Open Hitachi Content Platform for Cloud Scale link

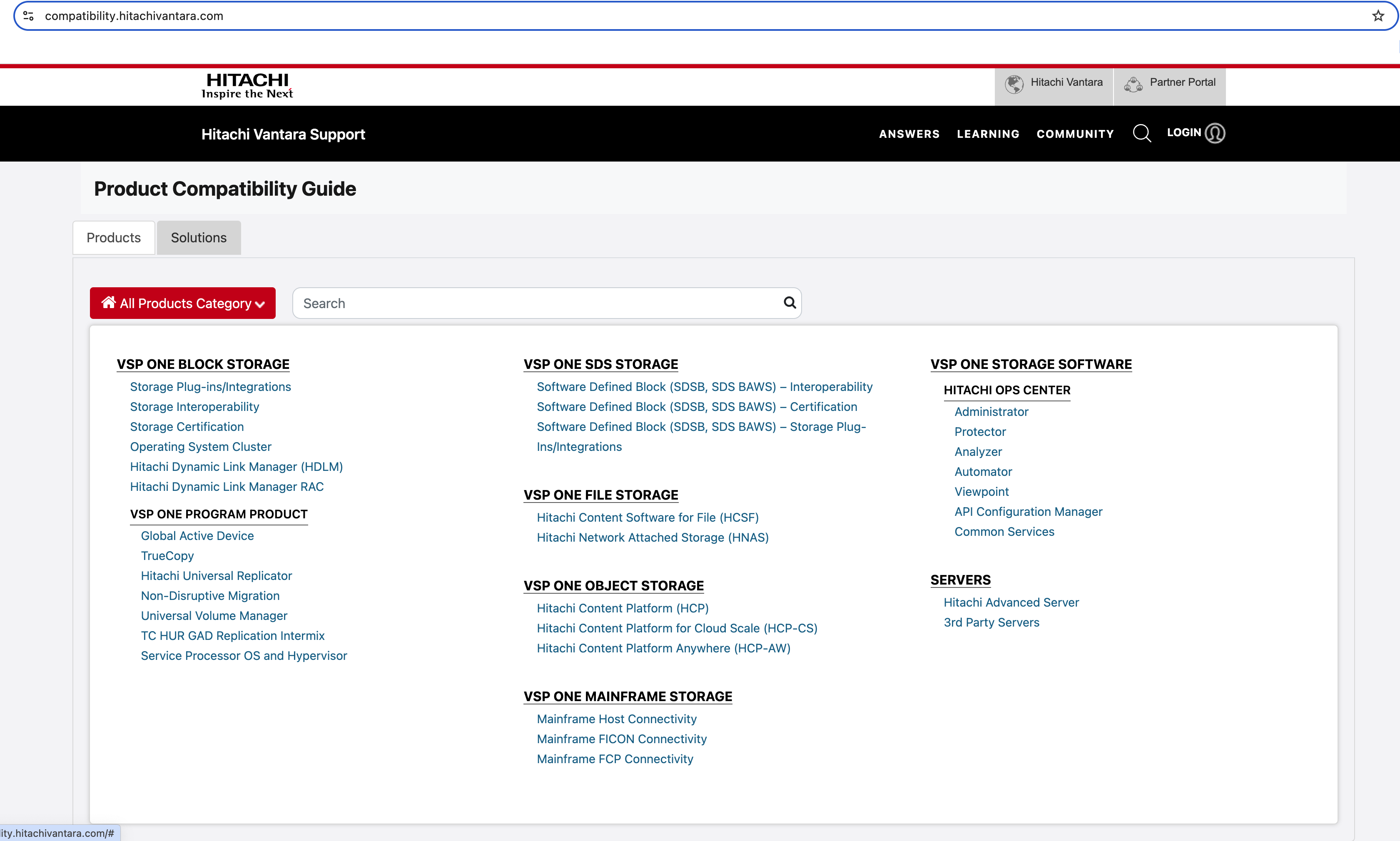point(677,628)
